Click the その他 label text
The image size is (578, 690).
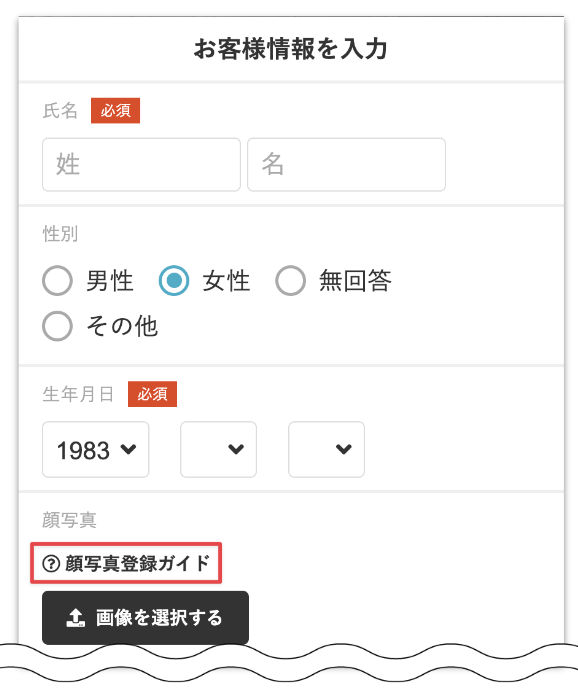[x=122, y=327]
